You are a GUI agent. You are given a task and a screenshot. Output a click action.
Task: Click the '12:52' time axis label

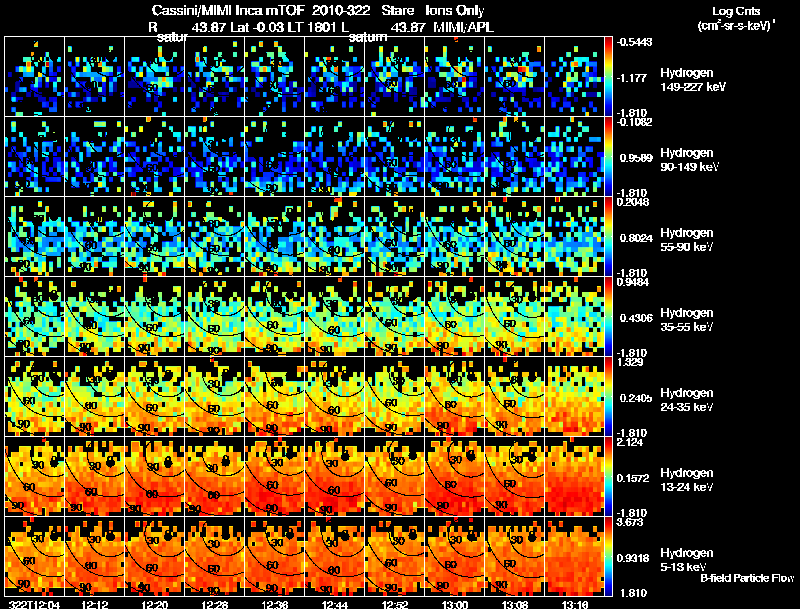[394, 604]
